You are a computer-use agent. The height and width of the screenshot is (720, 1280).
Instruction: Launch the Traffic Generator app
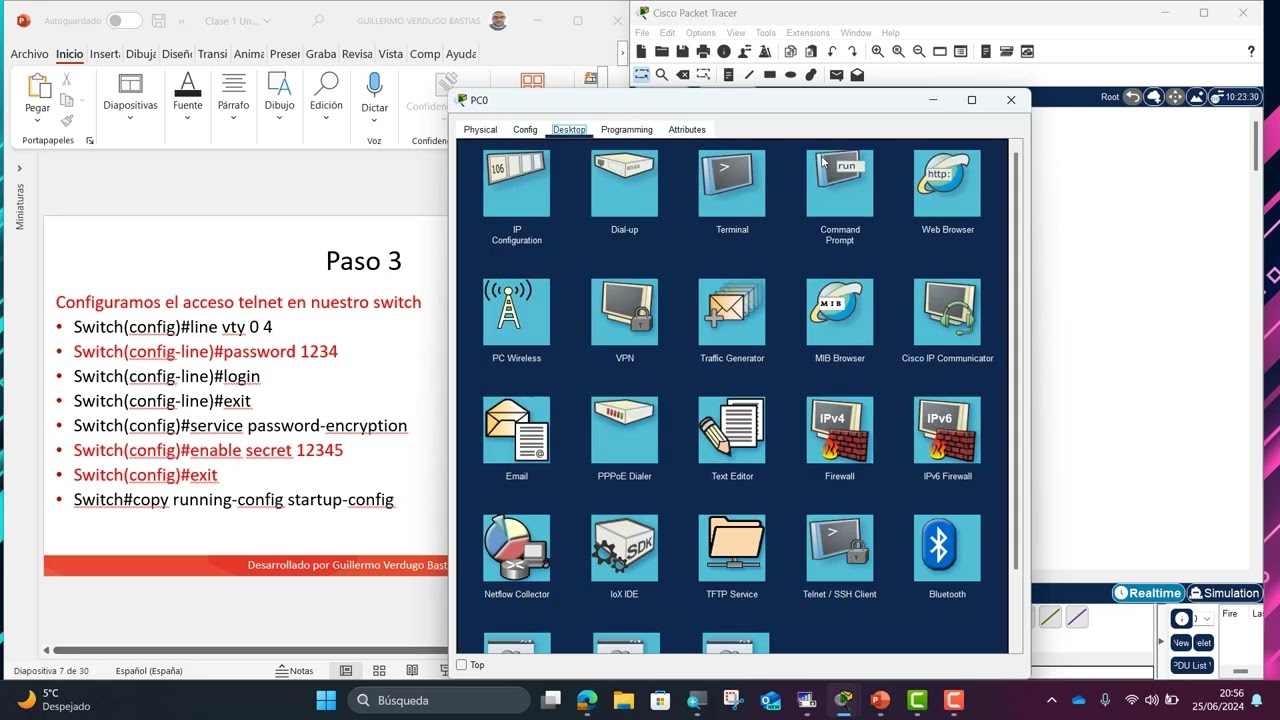coord(732,312)
